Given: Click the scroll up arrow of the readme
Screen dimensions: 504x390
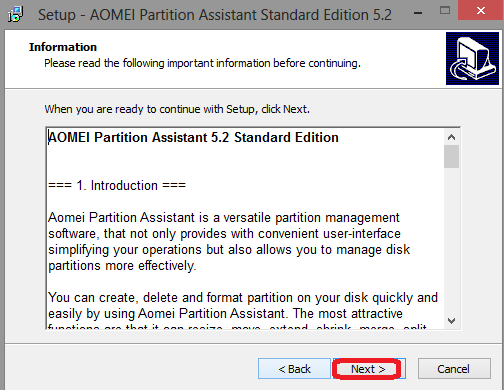Looking at the screenshot, I should (452, 137).
